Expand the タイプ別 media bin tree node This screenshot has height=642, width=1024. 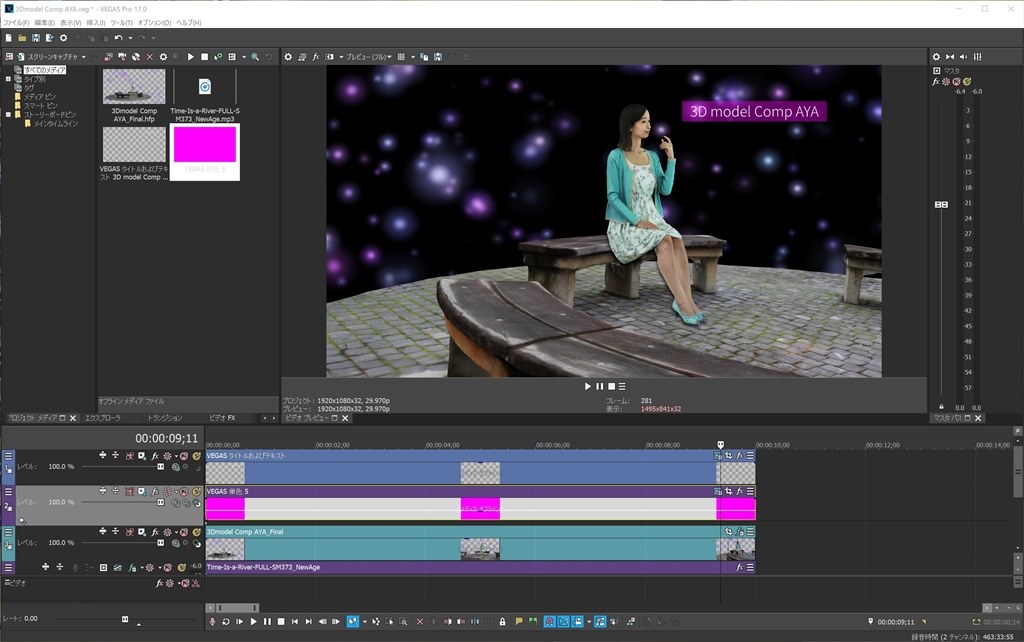[x=7, y=79]
